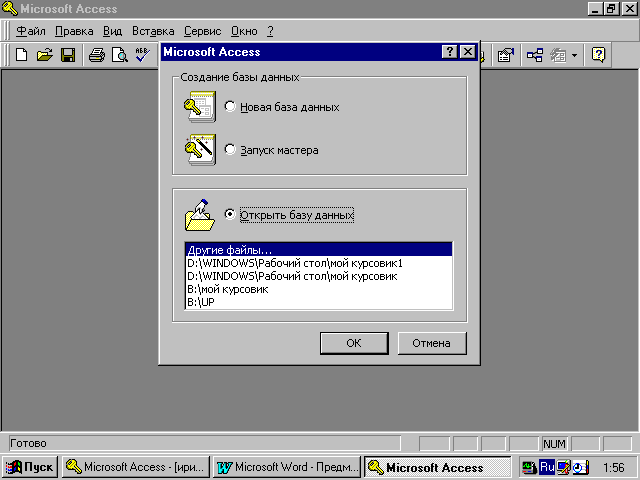
Task: Click the last tray icon before the clock
Action: [x=580, y=467]
